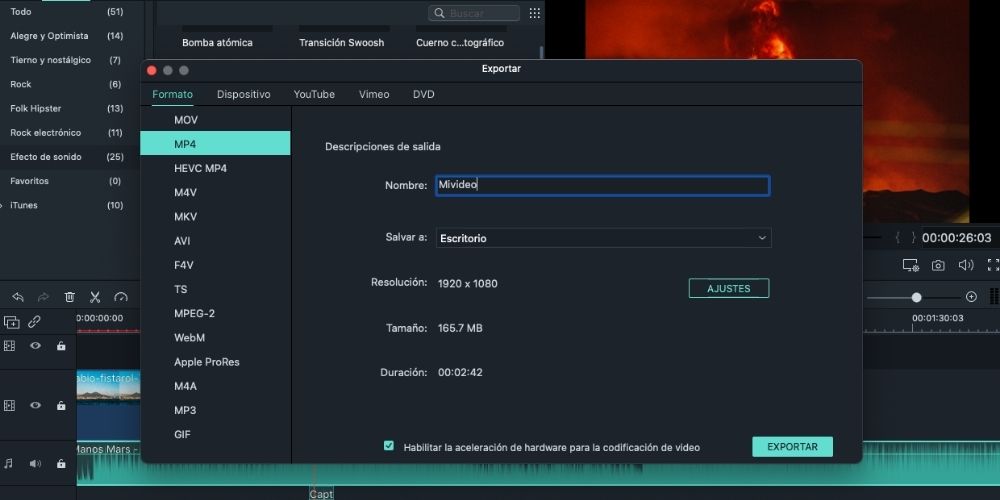The image size is (1000, 500).
Task: Hide the empty video track with eye icon
Action: tap(35, 346)
